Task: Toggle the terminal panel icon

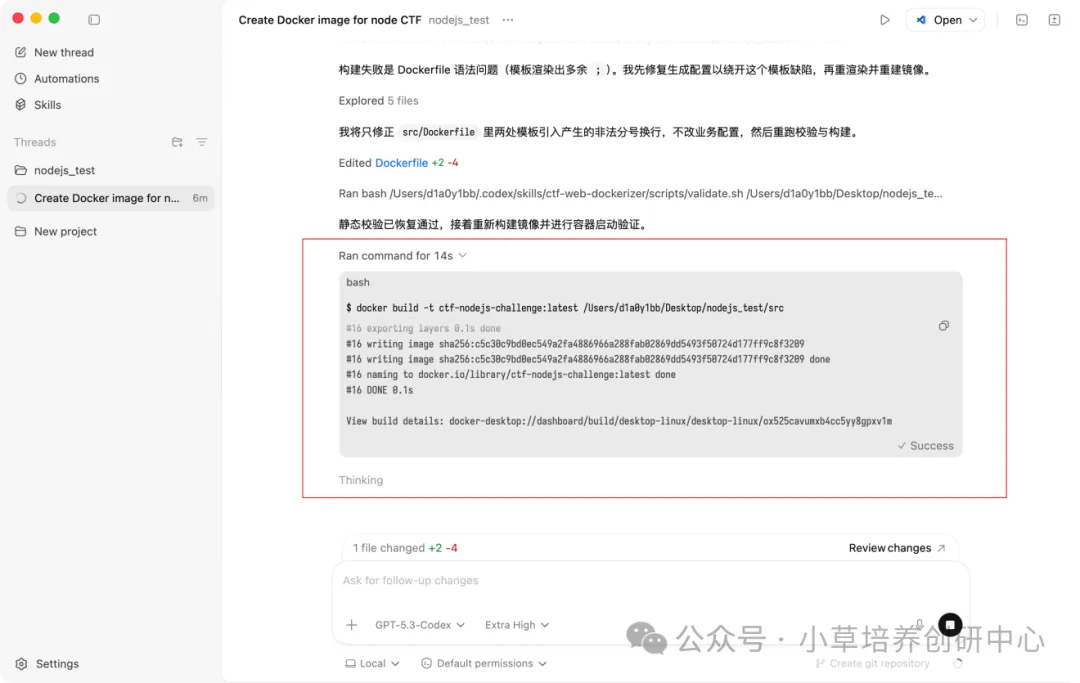Action: pyautogui.click(x=1022, y=20)
